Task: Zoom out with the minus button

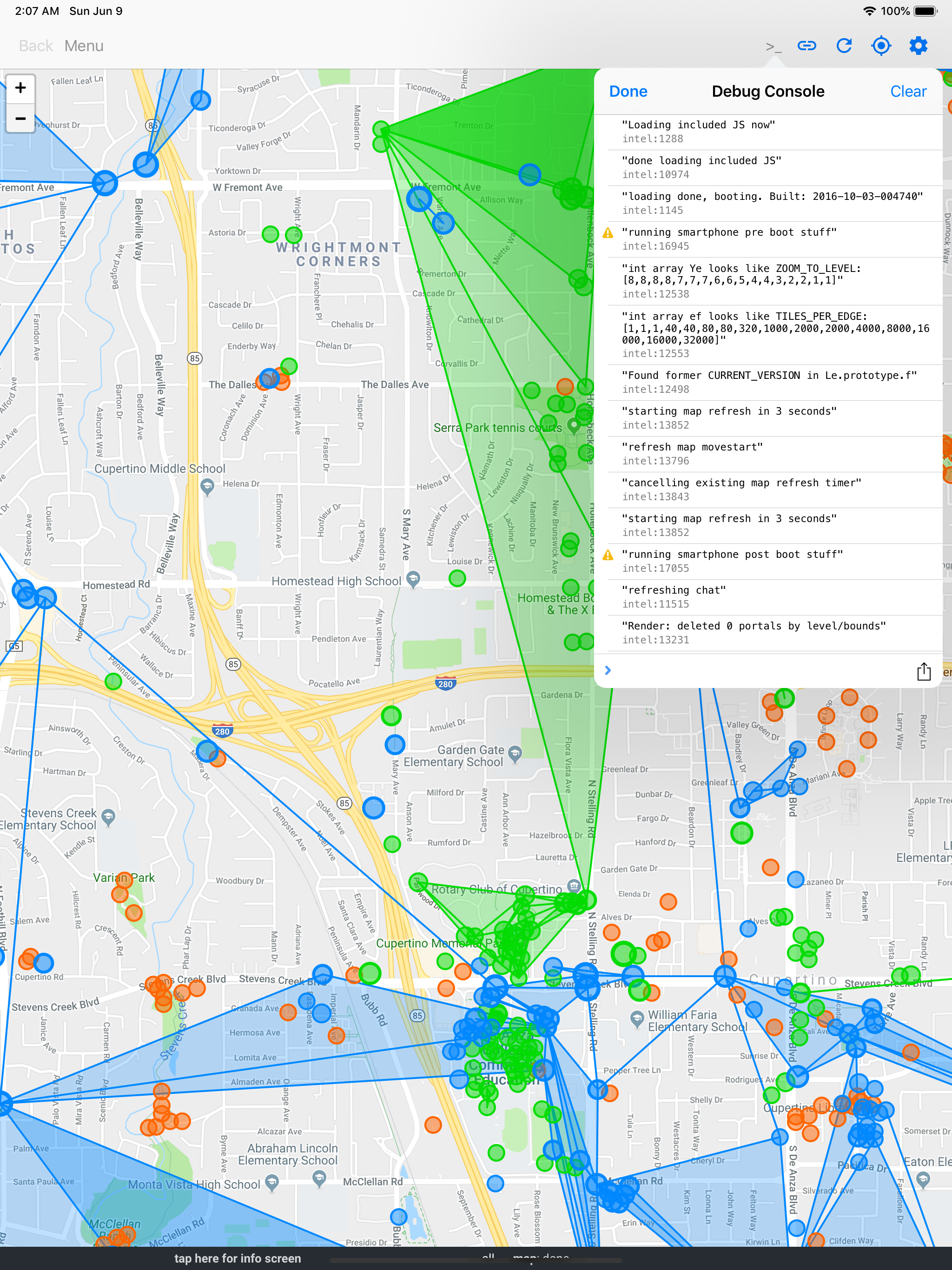Action: [x=20, y=119]
